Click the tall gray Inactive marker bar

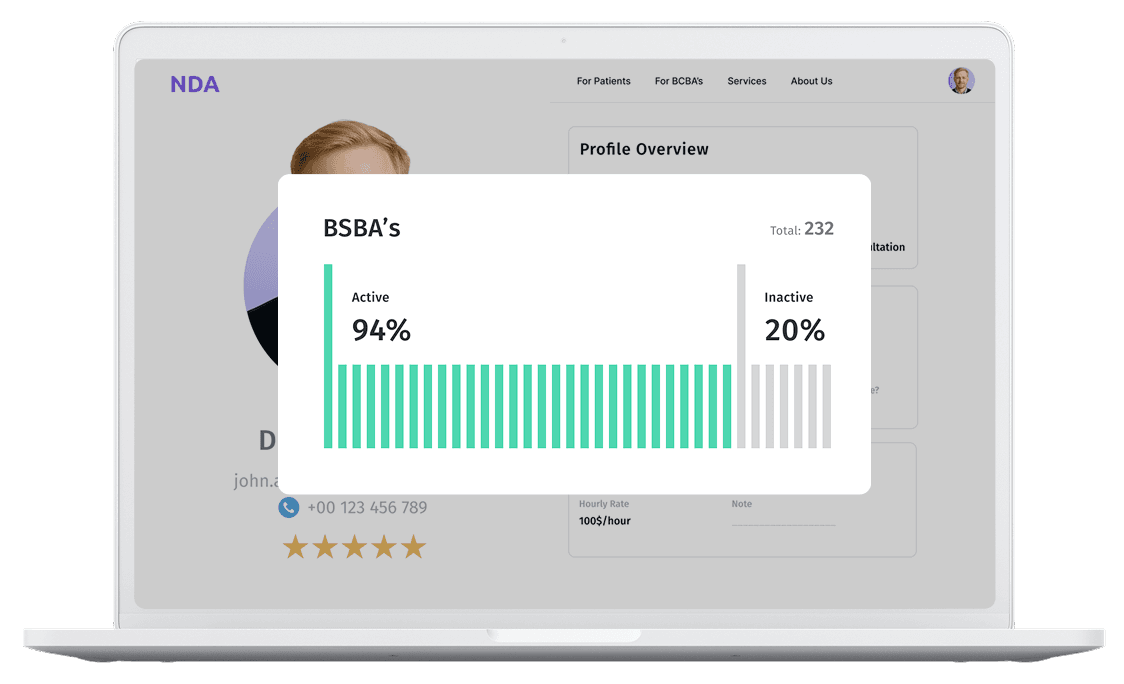click(x=741, y=355)
